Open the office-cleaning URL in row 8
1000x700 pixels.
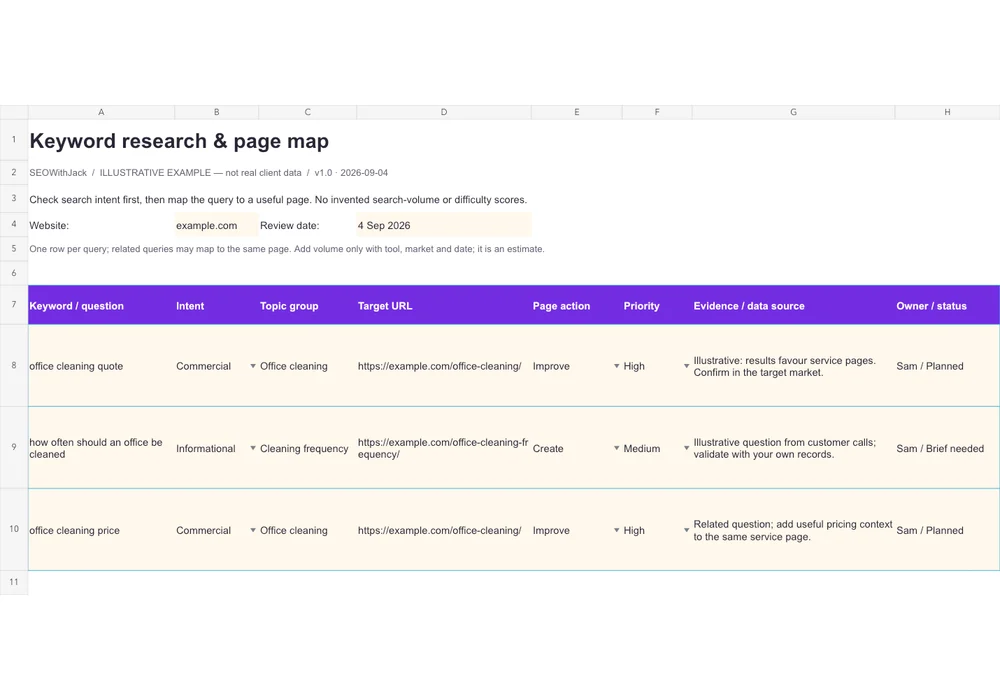[x=439, y=366]
